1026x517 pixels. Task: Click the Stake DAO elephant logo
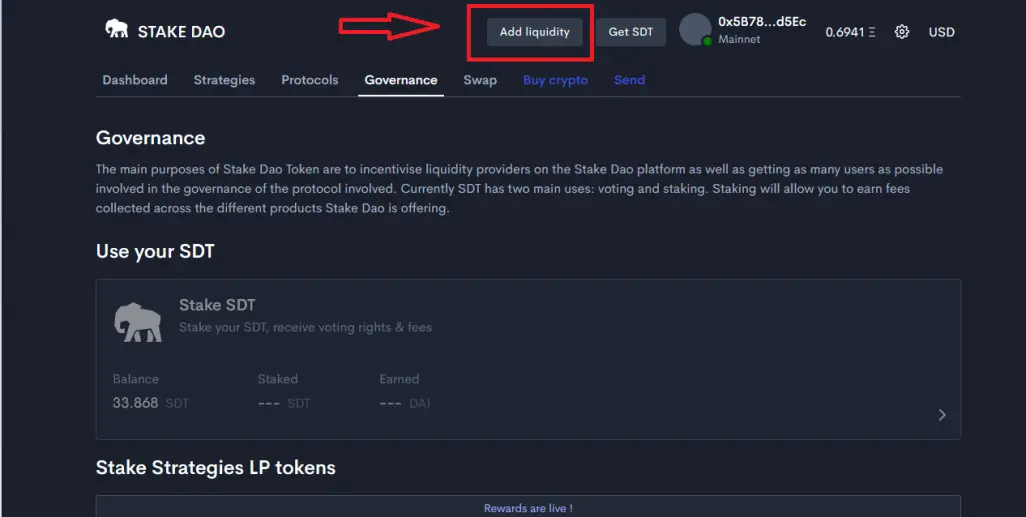[x=116, y=29]
